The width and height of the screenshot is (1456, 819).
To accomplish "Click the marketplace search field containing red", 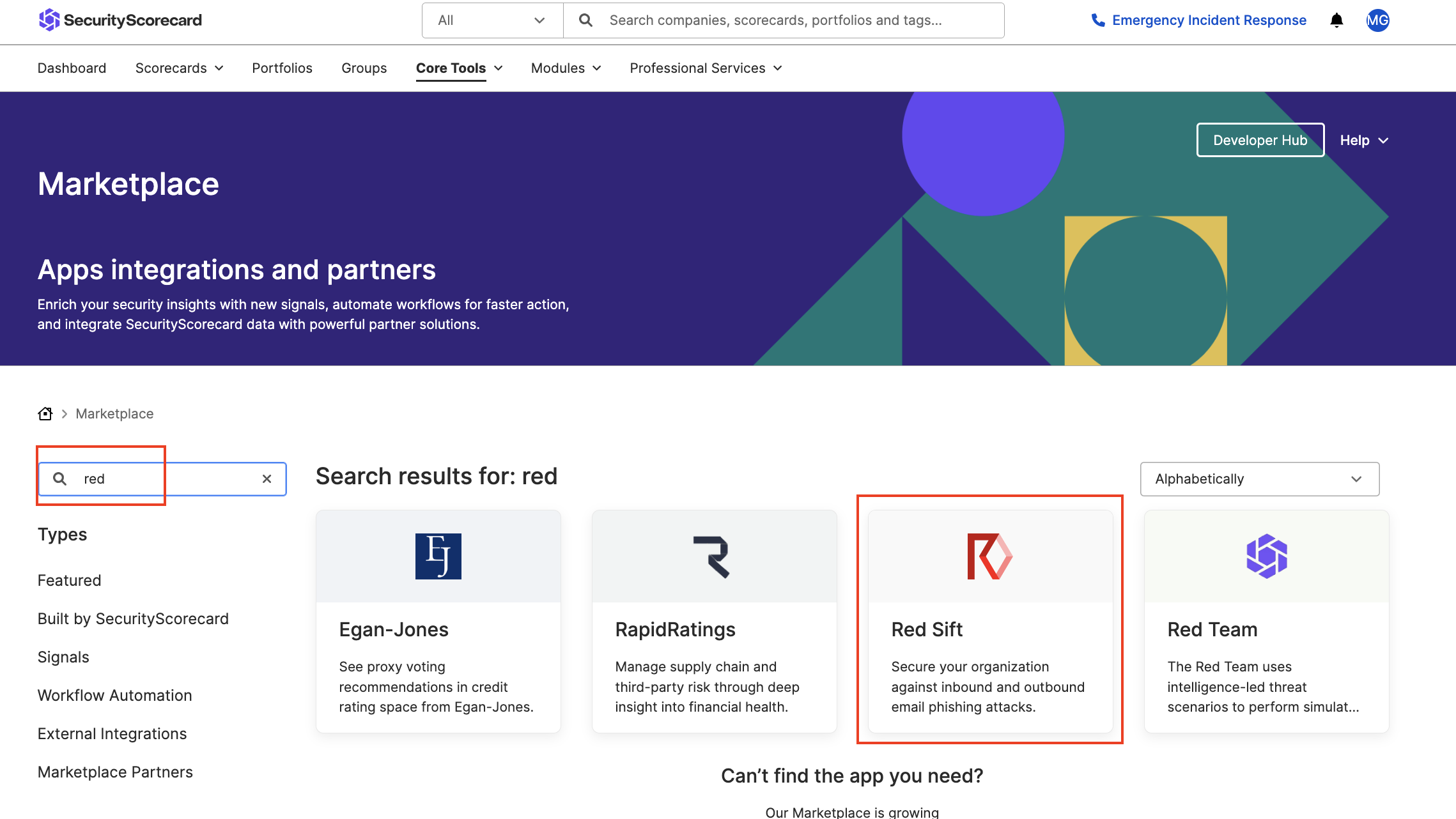I will (x=162, y=478).
